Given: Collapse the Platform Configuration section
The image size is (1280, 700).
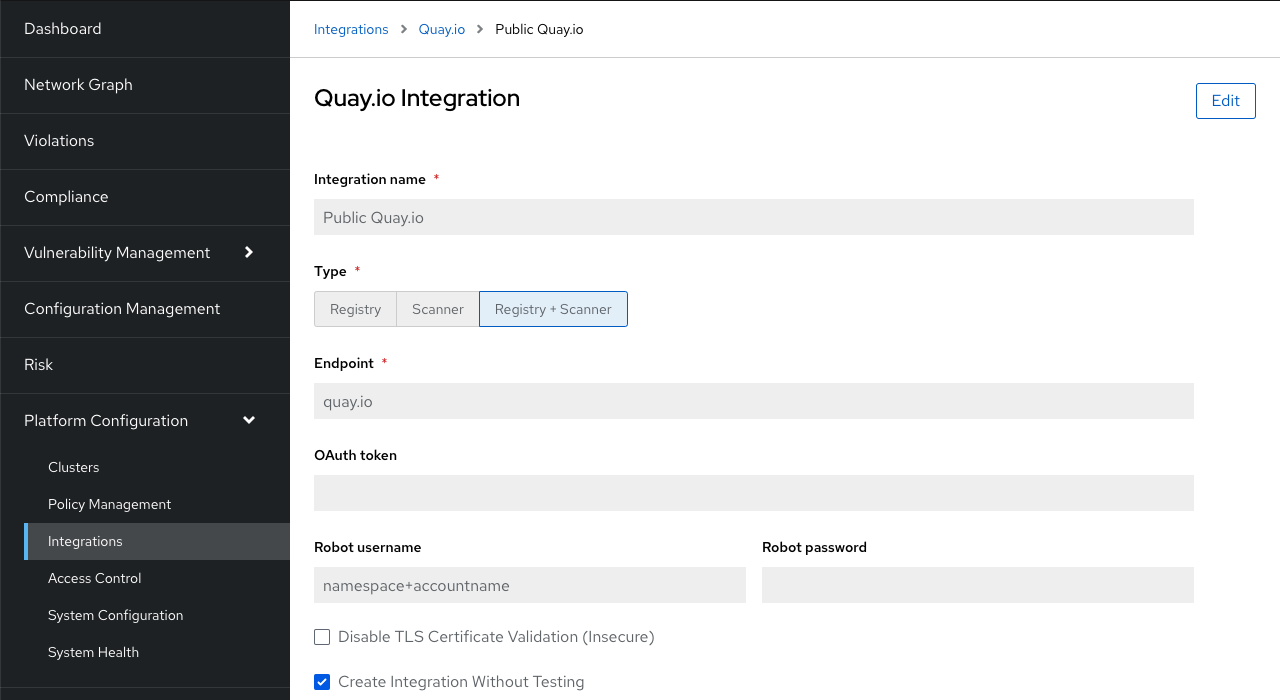Looking at the screenshot, I should [x=106, y=421].
